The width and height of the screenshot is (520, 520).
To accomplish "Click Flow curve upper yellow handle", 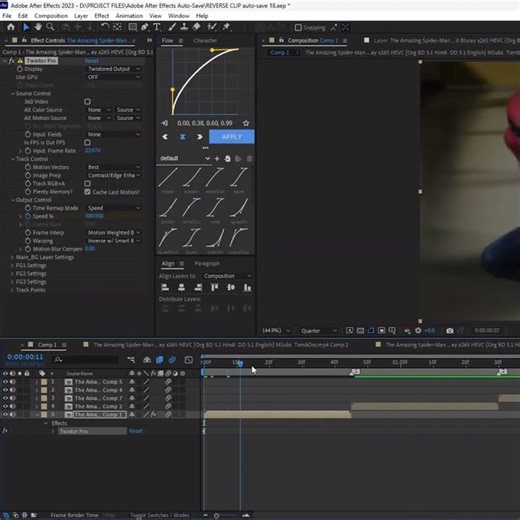I will point(212,50).
